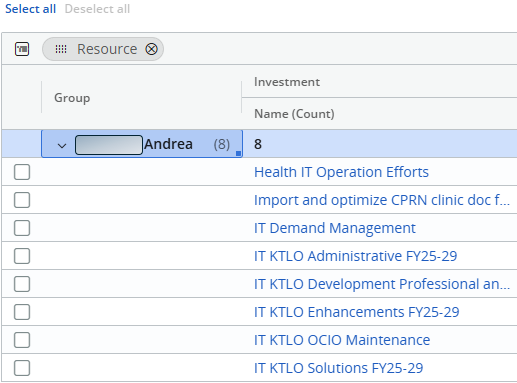517x383 pixels.
Task: Tick the IT Demand Management checkbox
Action: coord(22,228)
